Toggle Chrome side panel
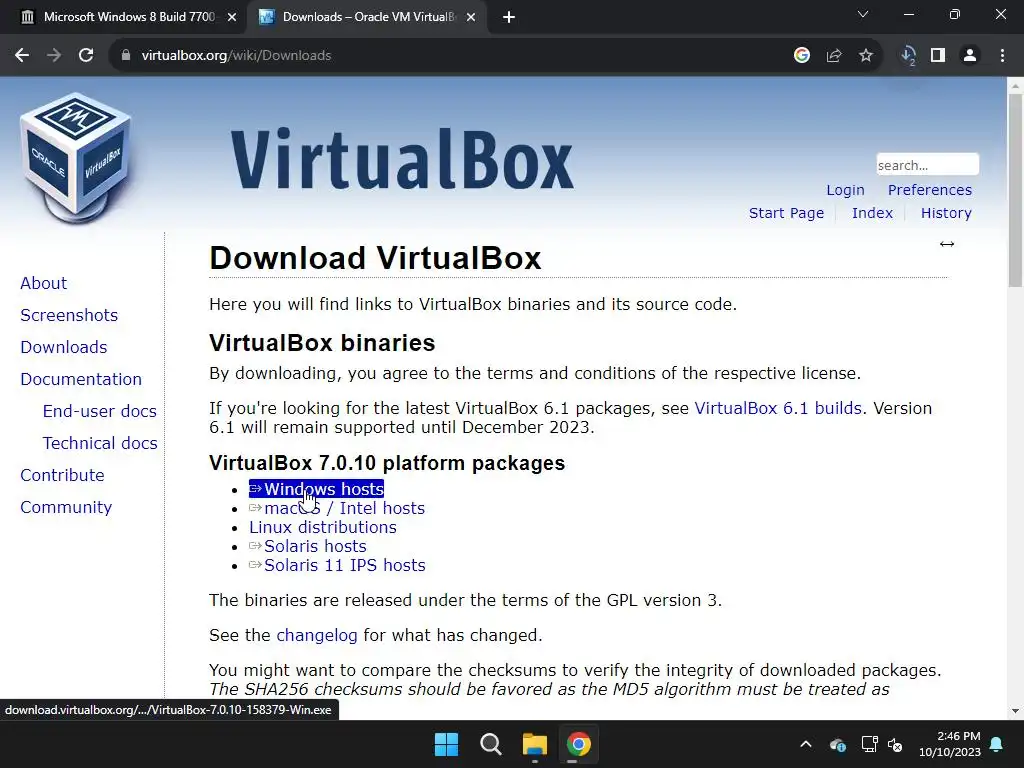The height and width of the screenshot is (768, 1024). (938, 56)
